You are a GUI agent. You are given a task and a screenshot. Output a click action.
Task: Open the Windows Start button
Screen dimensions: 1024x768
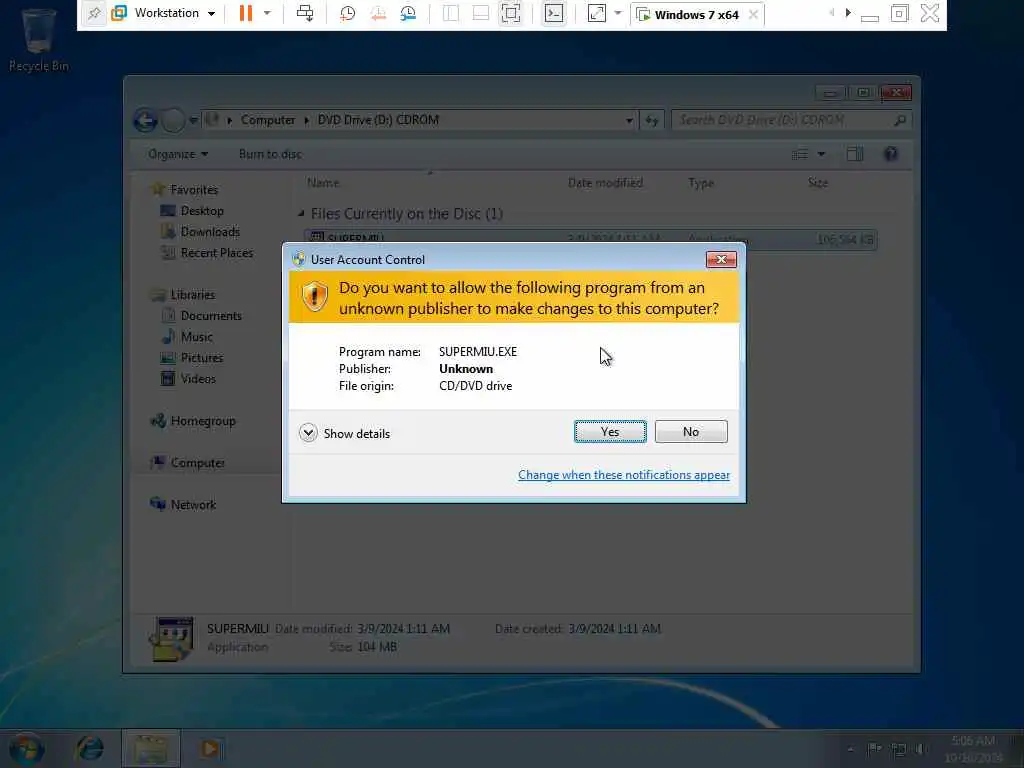tap(26, 748)
